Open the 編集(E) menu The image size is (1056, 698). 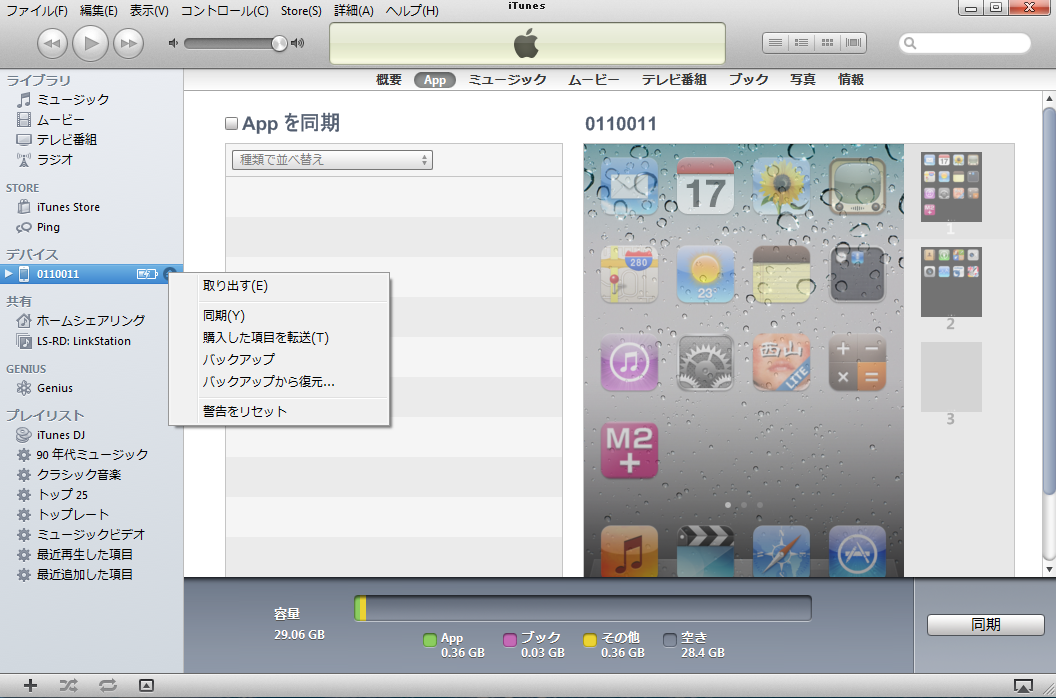pyautogui.click(x=98, y=11)
